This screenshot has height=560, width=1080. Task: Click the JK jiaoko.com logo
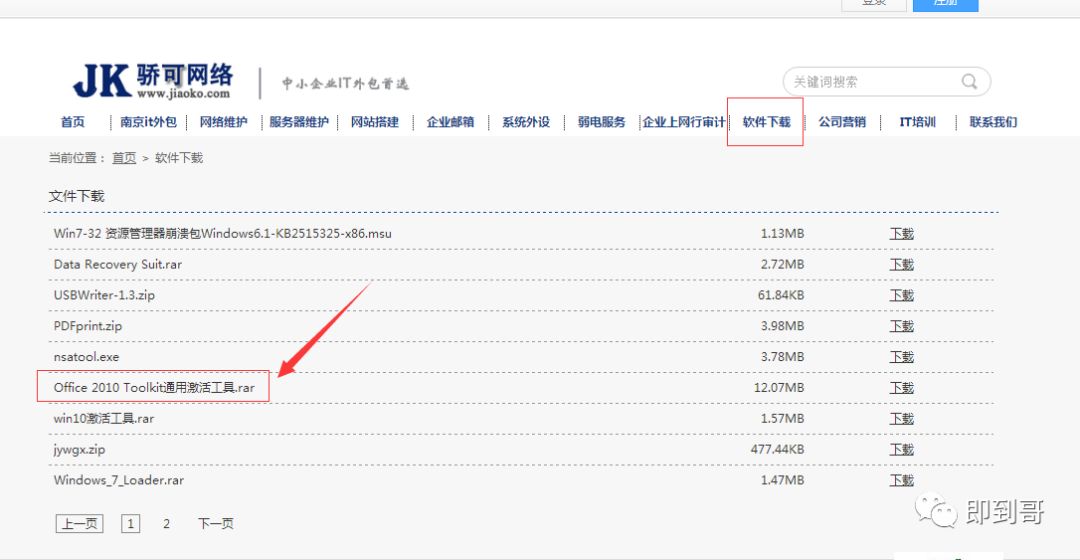(x=153, y=81)
